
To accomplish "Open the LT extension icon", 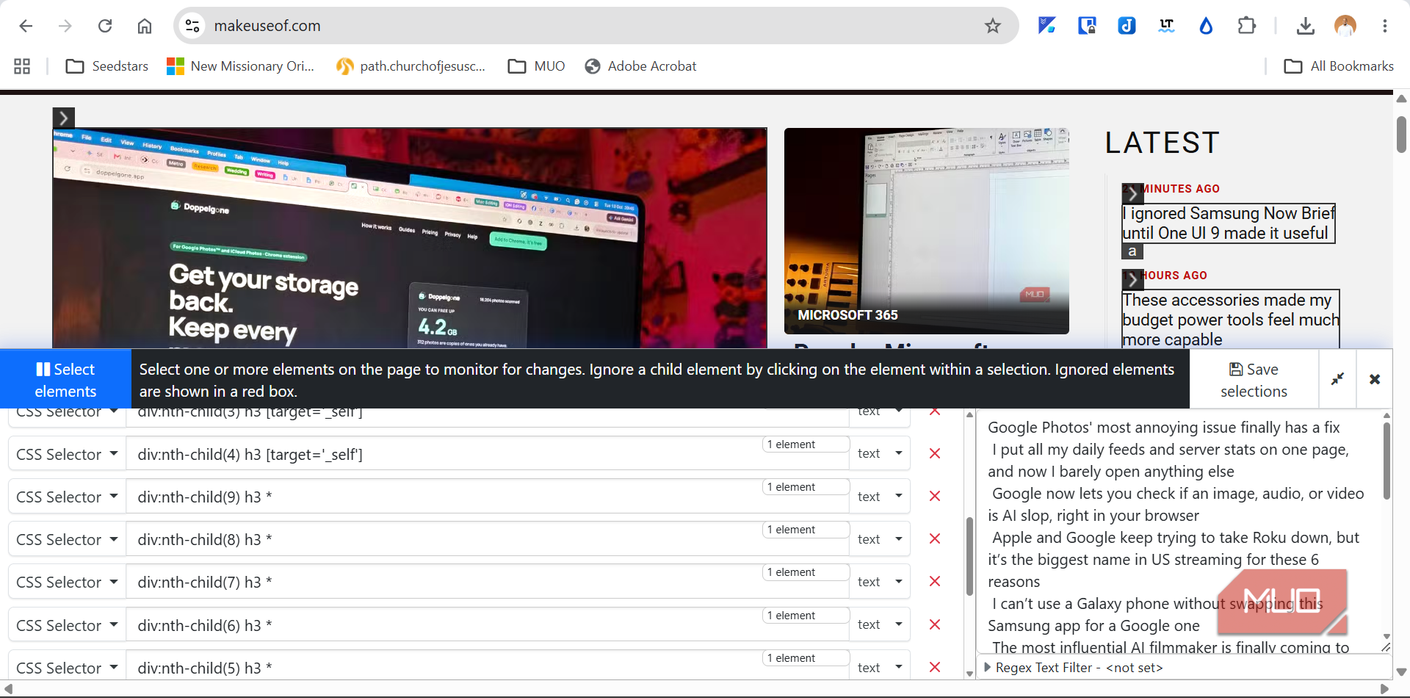I will tap(1166, 26).
